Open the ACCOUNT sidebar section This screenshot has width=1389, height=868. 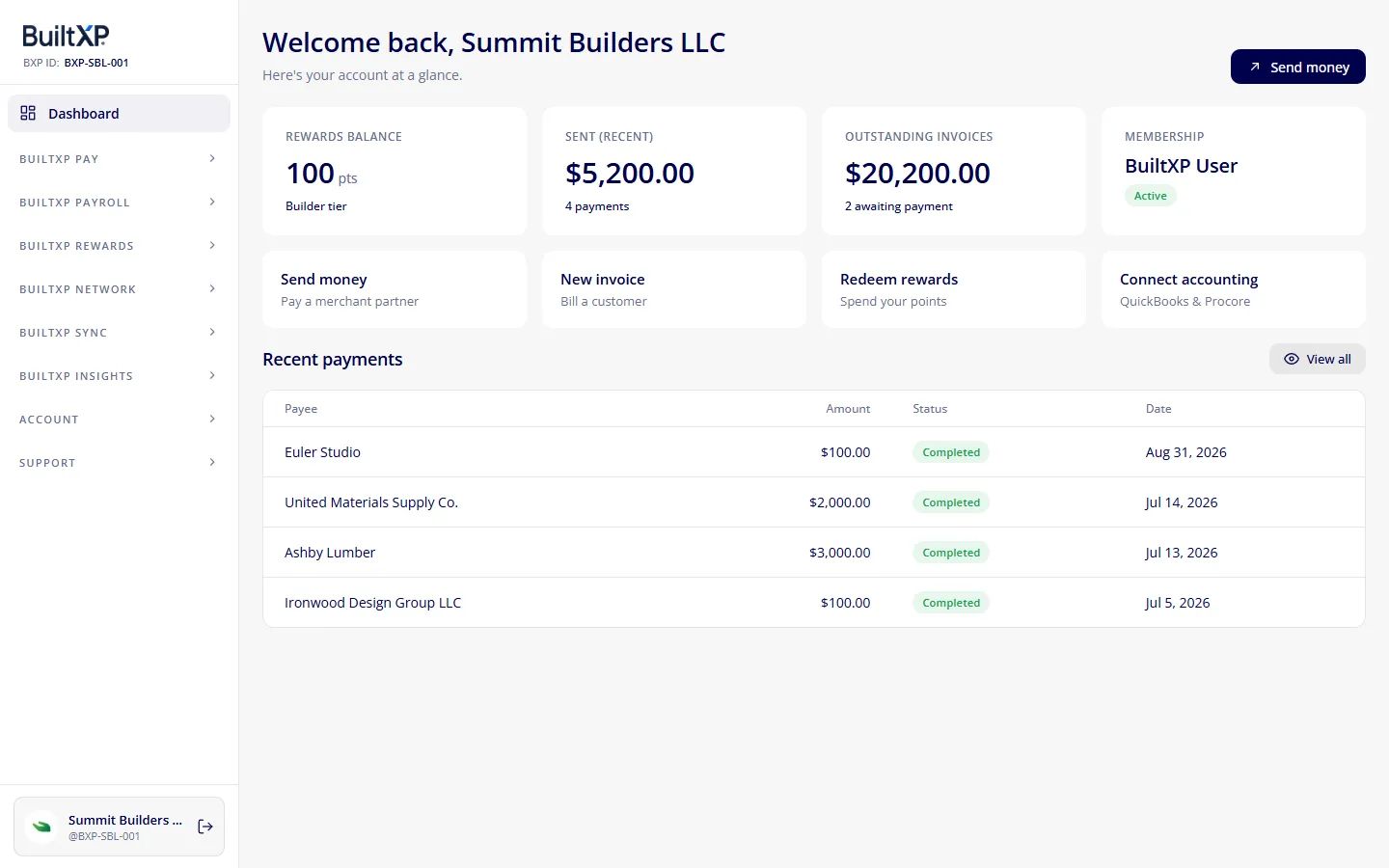coord(119,420)
